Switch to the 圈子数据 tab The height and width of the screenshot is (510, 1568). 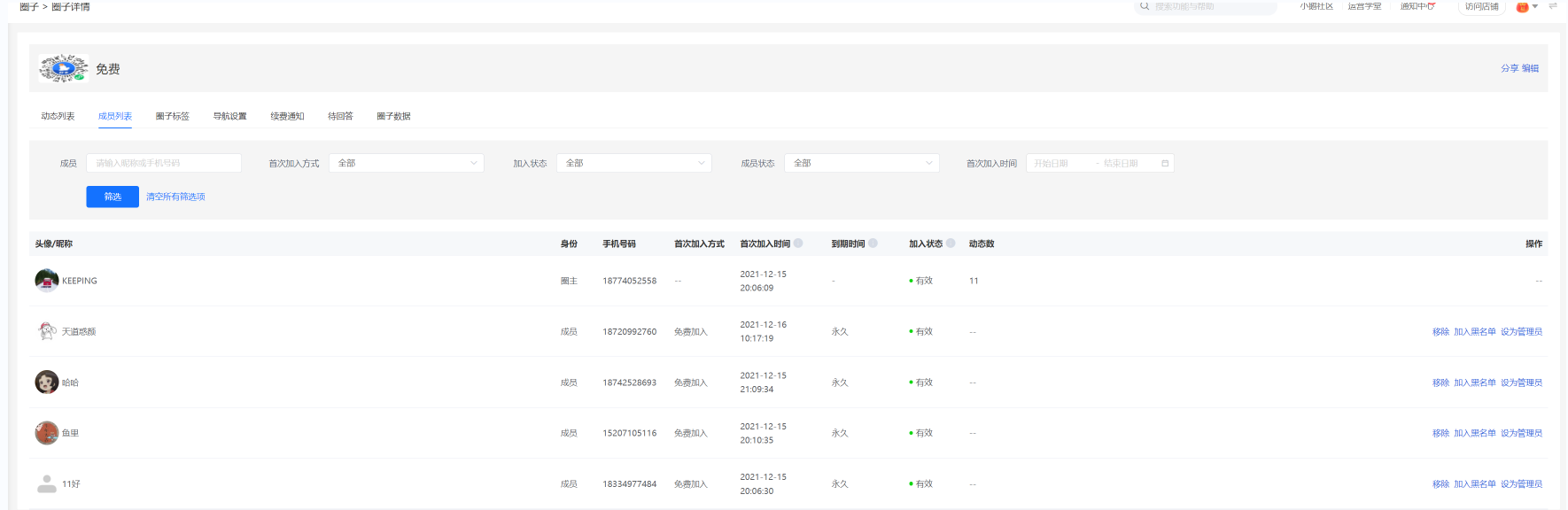[393, 116]
